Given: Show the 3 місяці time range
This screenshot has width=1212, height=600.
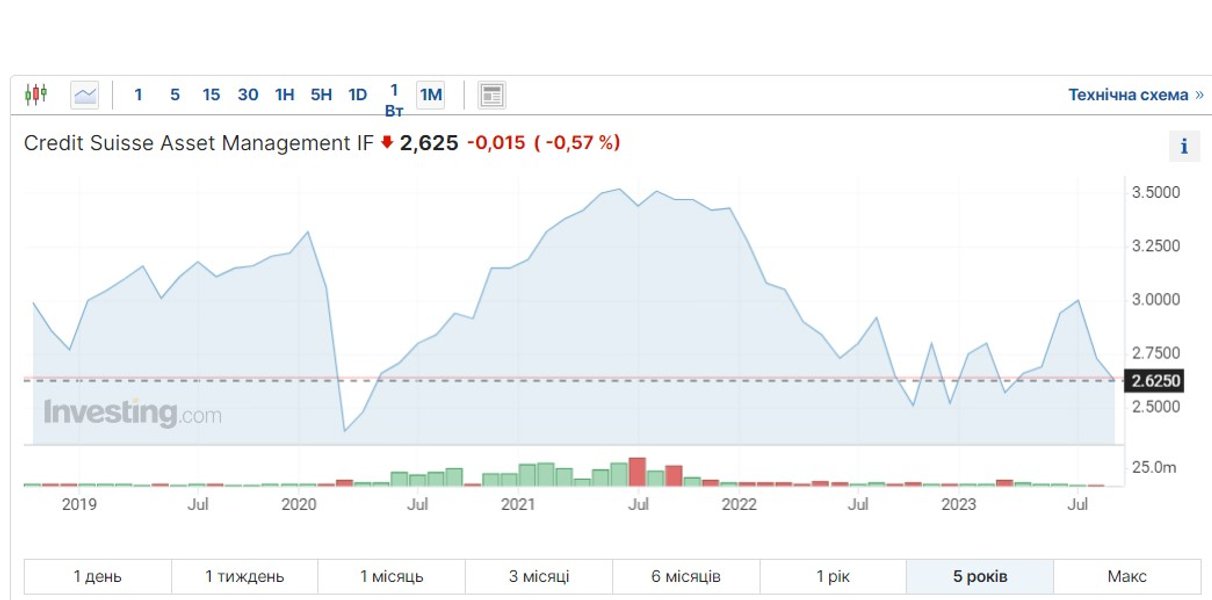Looking at the screenshot, I should [x=539, y=577].
